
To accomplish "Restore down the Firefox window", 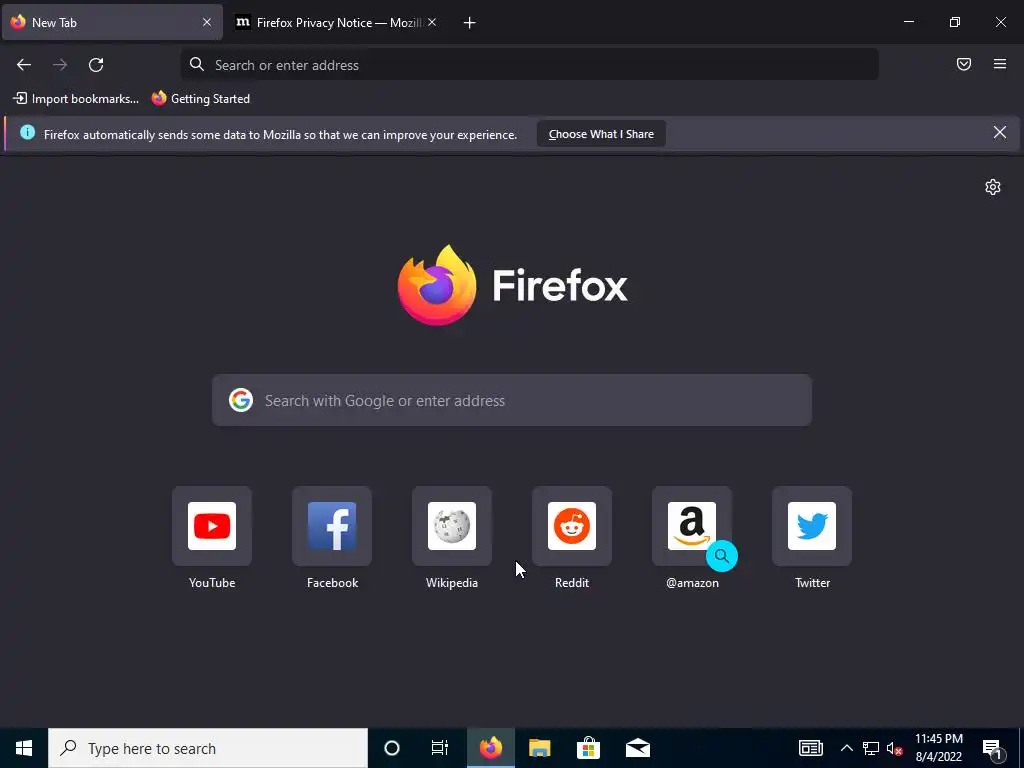I will [955, 22].
